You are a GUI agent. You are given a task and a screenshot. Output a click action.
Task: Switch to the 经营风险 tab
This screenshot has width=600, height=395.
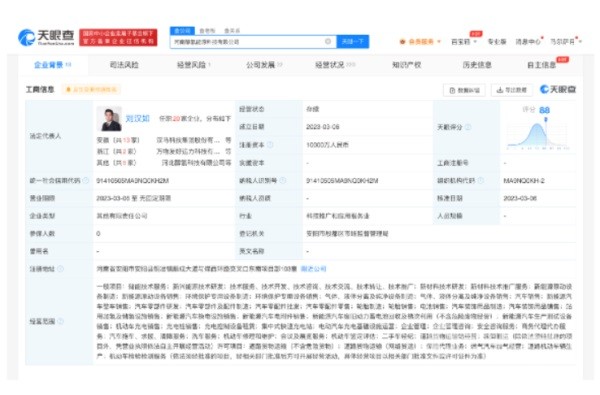[x=194, y=65]
